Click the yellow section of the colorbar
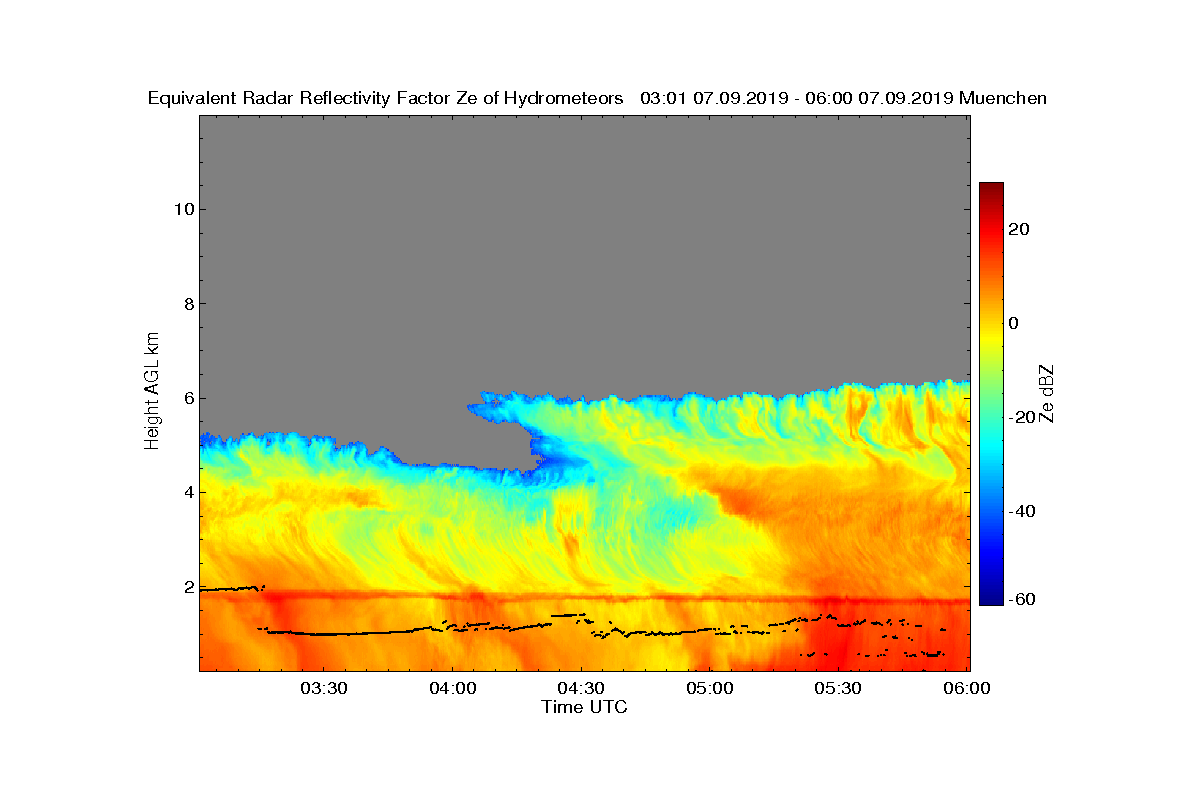 (991, 340)
